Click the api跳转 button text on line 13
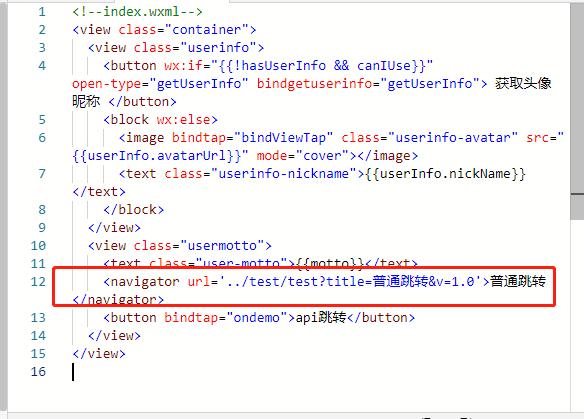The height and width of the screenshot is (419, 584). coord(321,318)
